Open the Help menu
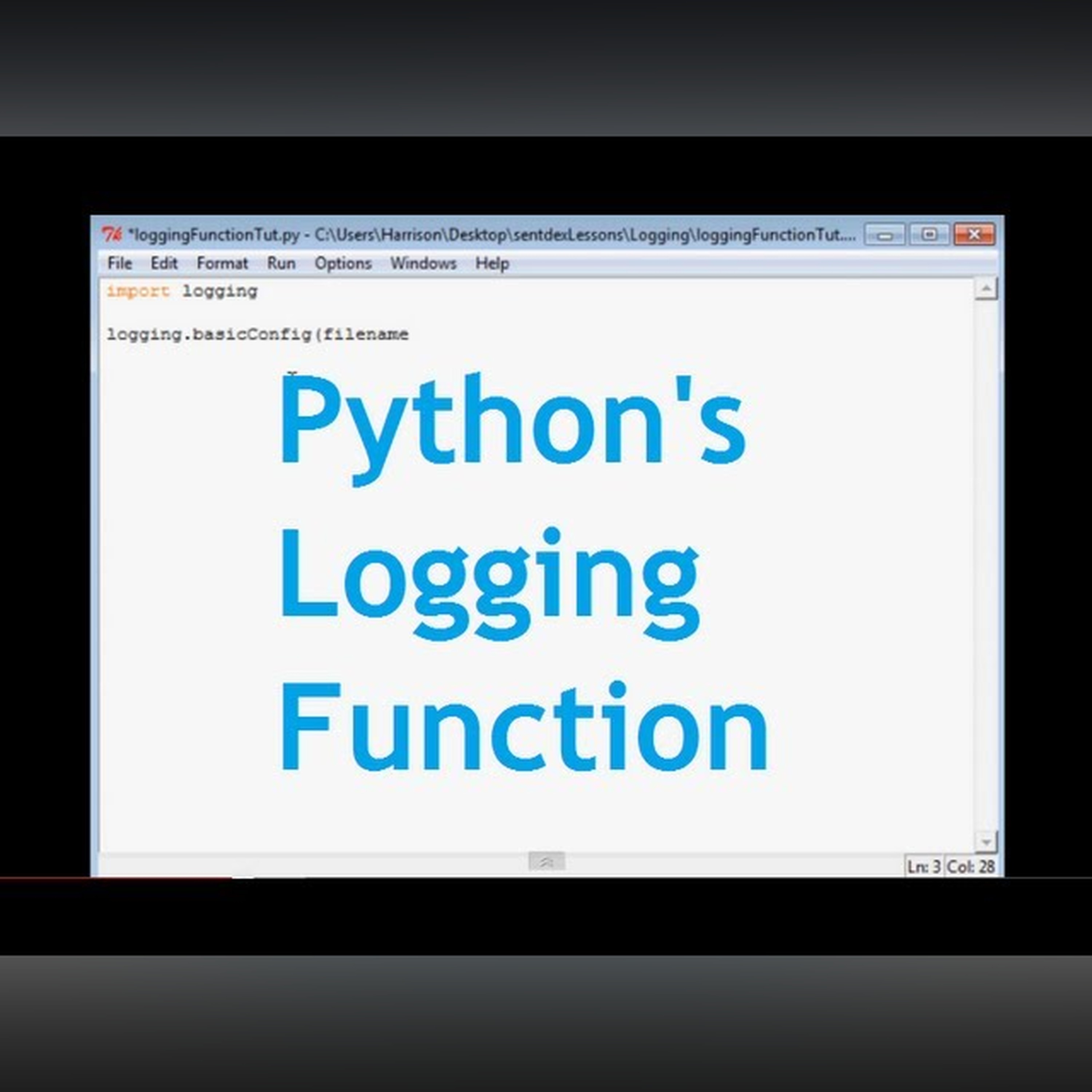Viewport: 1092px width, 1092px height. pyautogui.click(x=492, y=264)
